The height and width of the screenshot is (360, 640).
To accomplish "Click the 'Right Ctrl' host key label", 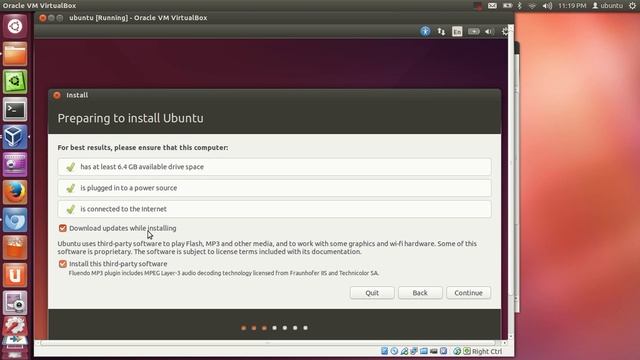I will 487,351.
